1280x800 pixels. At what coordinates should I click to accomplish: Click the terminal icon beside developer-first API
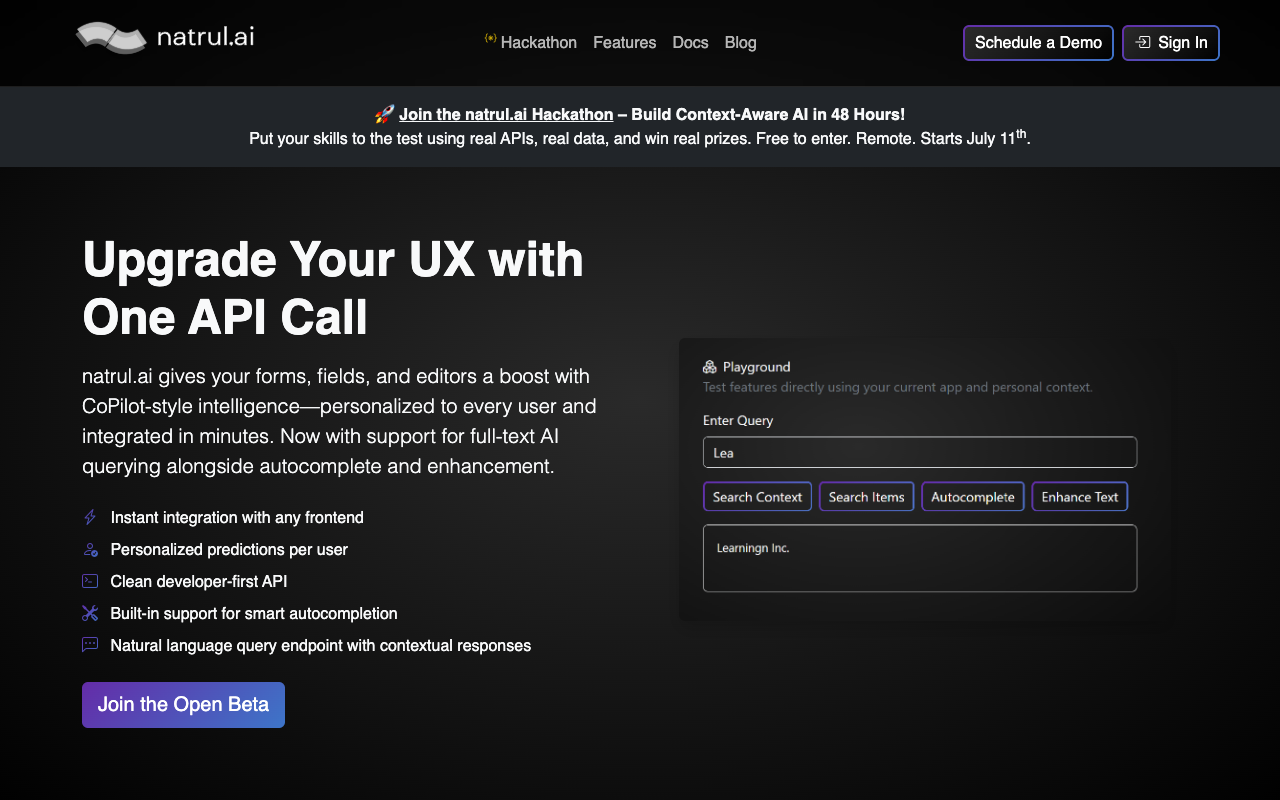pyautogui.click(x=90, y=581)
